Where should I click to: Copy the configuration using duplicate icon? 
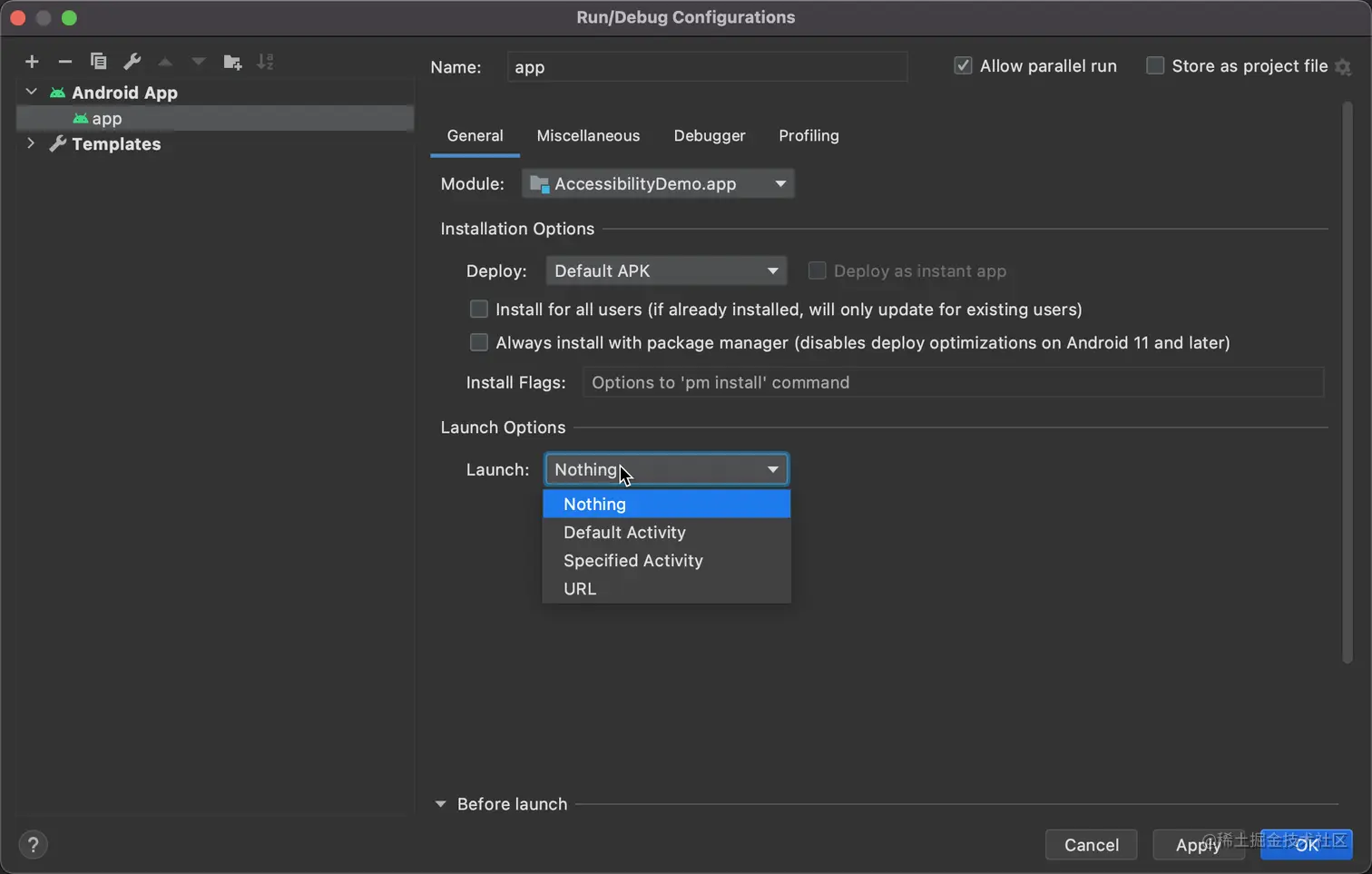(x=98, y=62)
